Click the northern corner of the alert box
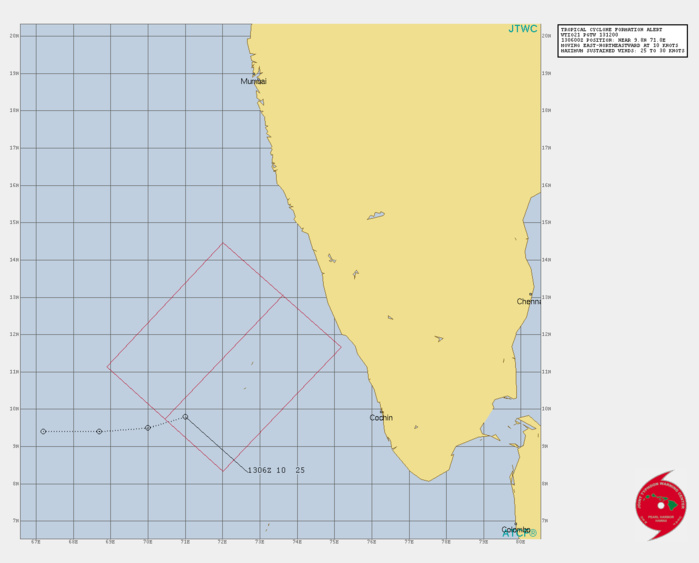 pyautogui.click(x=223, y=243)
